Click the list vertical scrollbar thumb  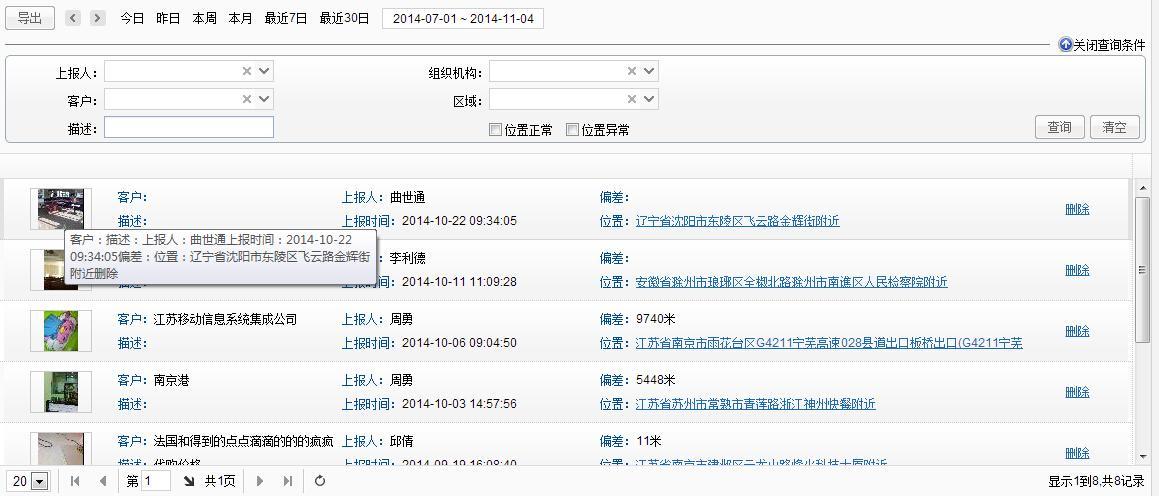click(x=1142, y=270)
